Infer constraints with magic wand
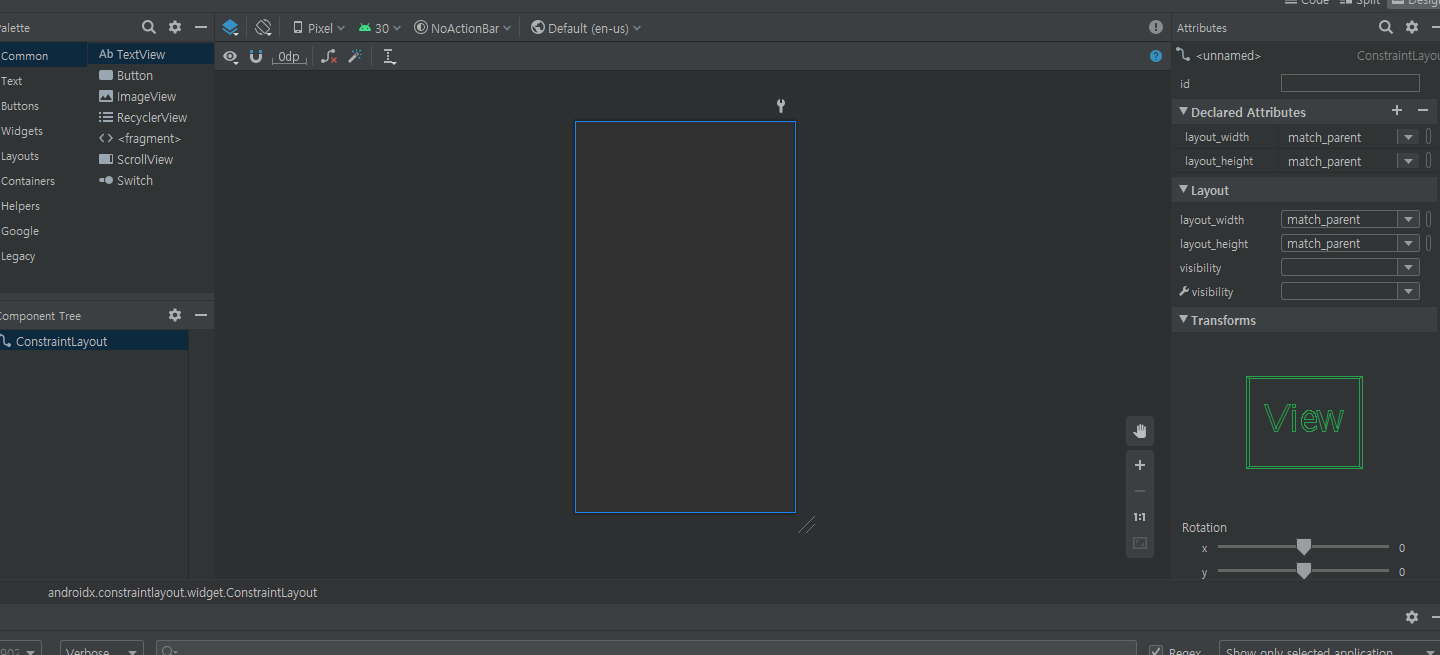 click(x=355, y=57)
